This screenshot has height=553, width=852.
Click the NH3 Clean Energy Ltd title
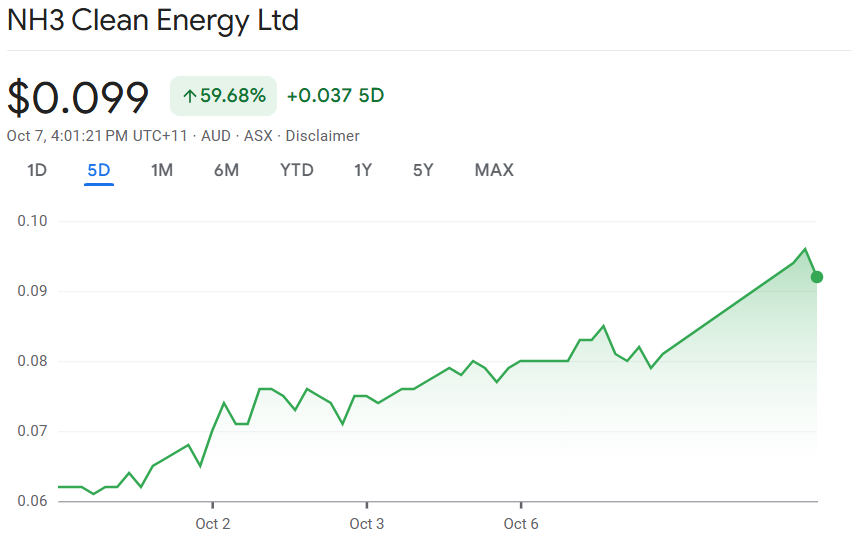pyautogui.click(x=153, y=20)
